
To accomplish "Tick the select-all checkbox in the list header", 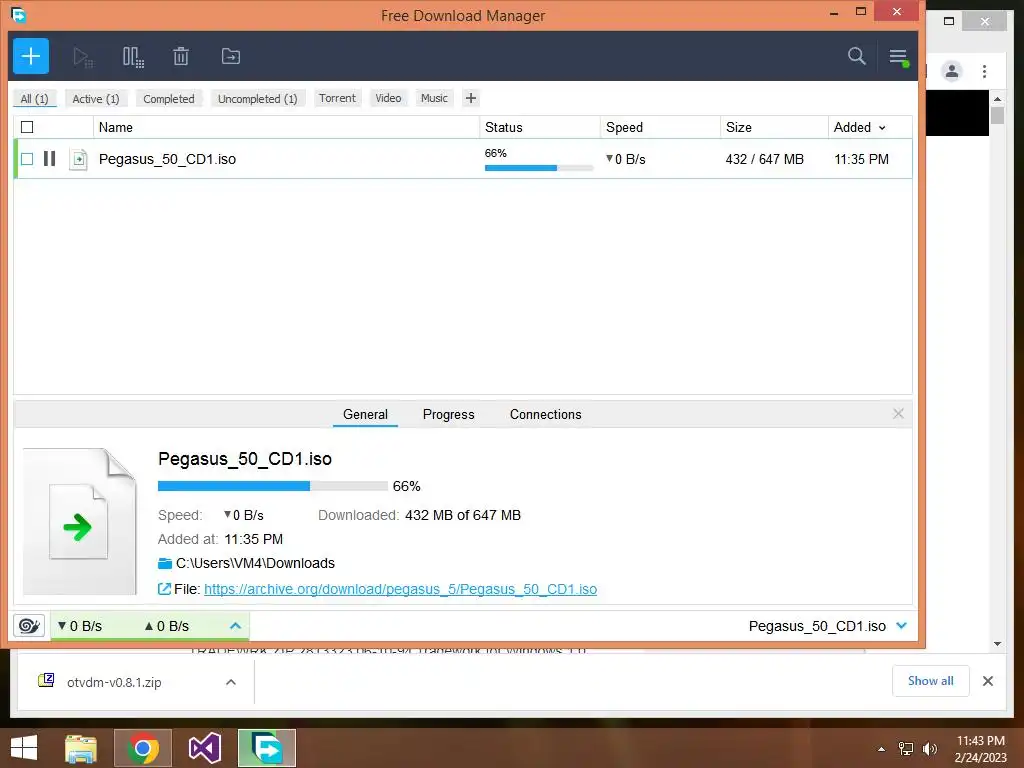I will tap(27, 127).
